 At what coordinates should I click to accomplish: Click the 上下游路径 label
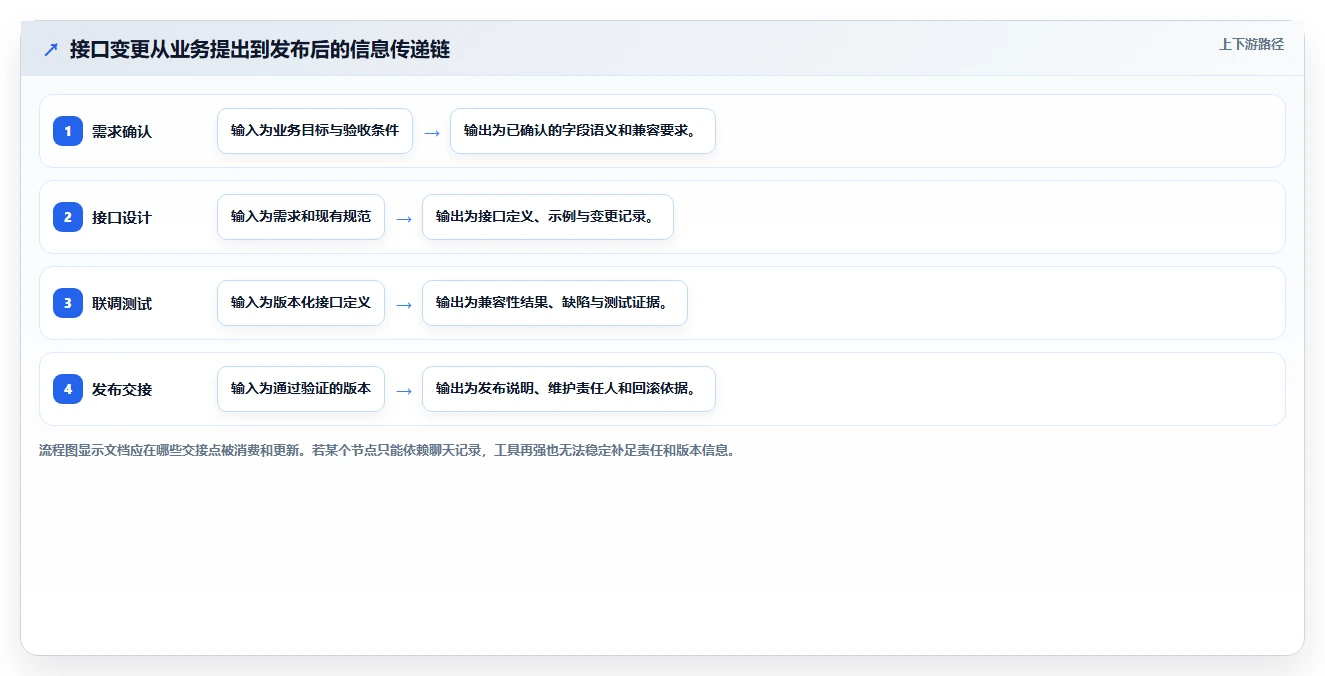pos(1251,44)
